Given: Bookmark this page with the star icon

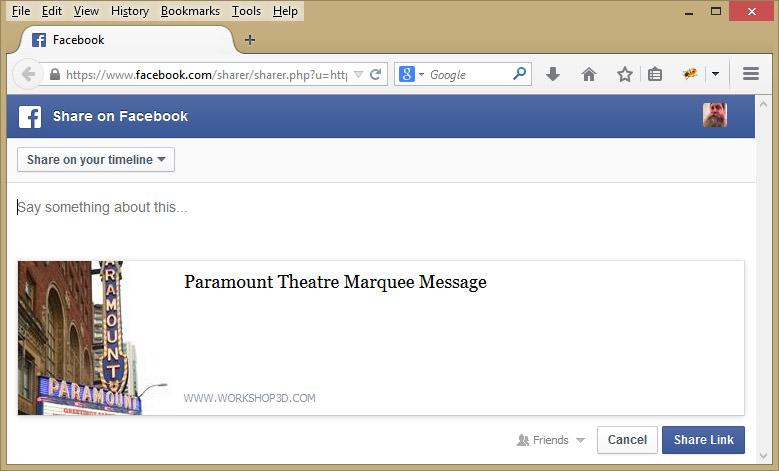Looking at the screenshot, I should pyautogui.click(x=625, y=74).
